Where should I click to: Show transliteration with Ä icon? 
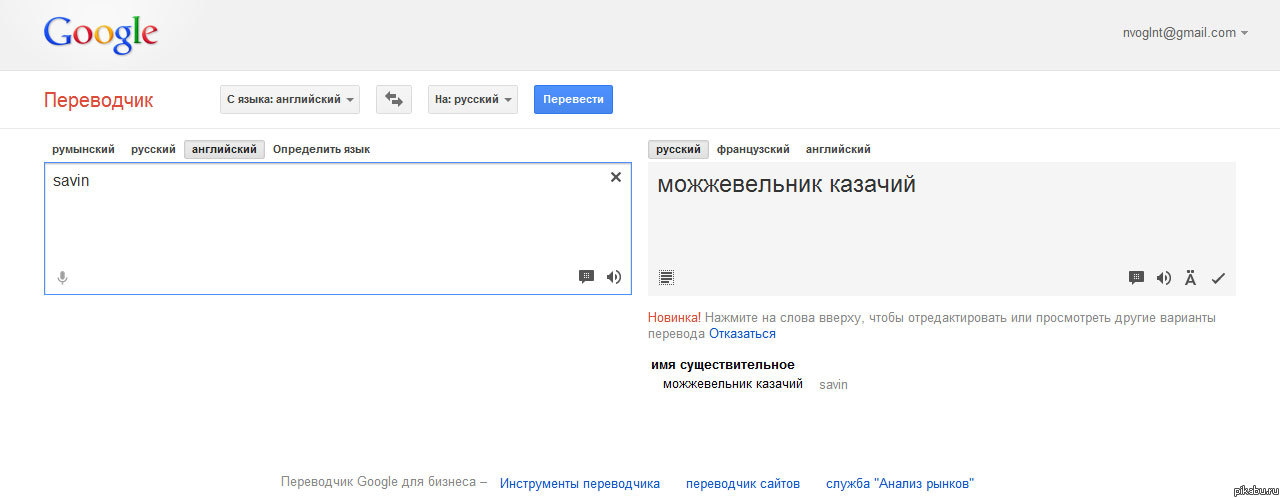coord(1190,278)
